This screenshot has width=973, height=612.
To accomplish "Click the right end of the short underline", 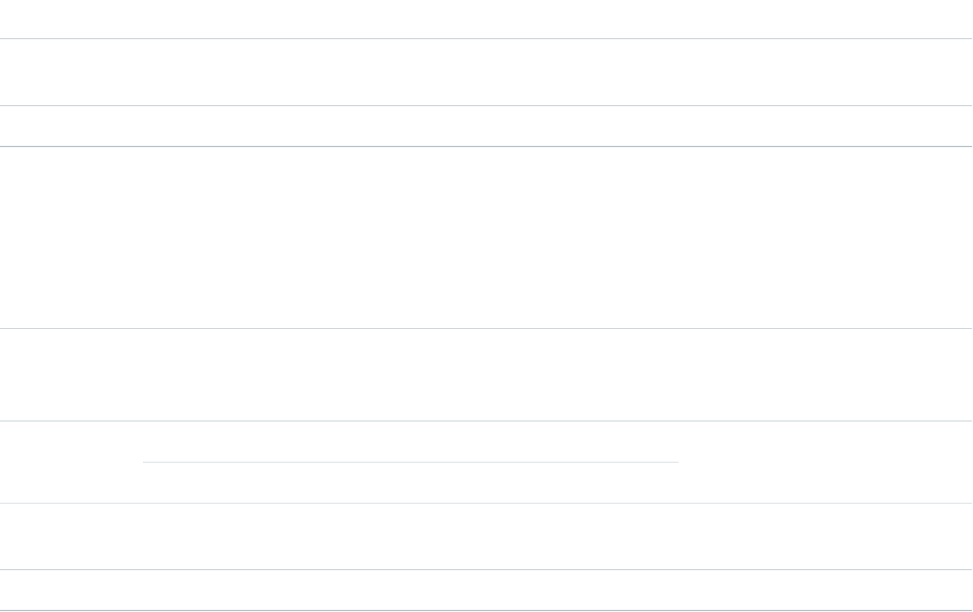I will click(x=676, y=462).
